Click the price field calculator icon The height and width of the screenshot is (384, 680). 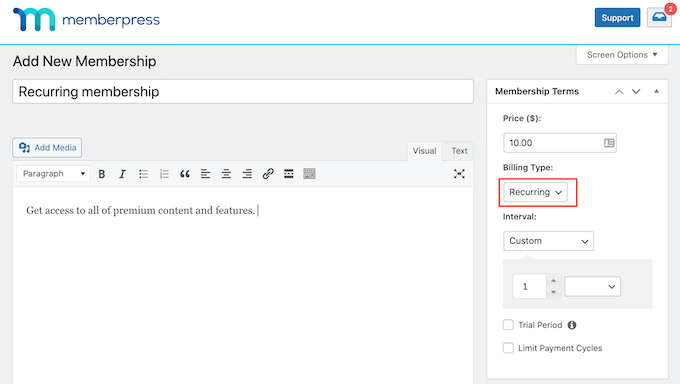point(609,143)
